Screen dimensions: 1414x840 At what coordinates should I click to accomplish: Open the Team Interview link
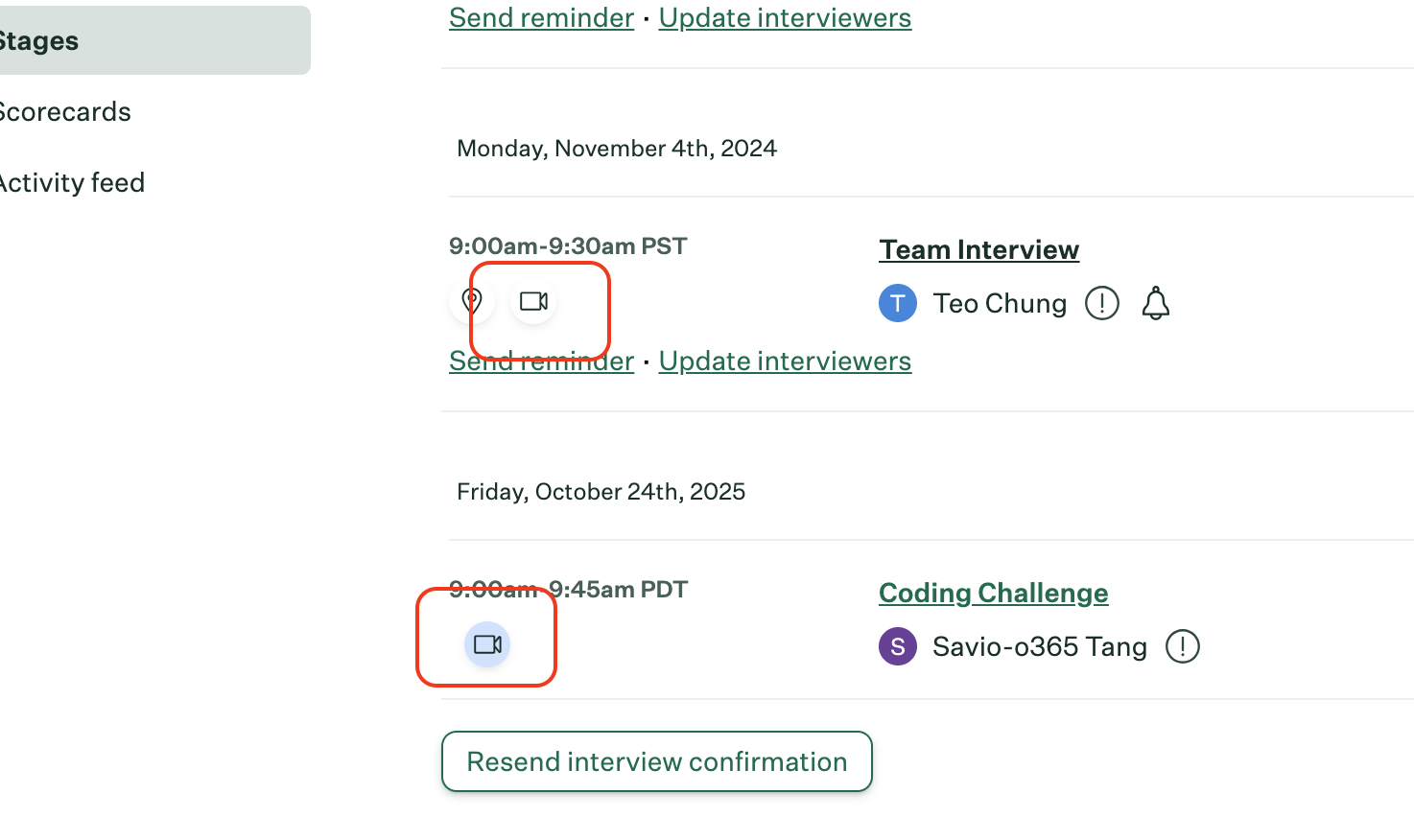(x=978, y=249)
